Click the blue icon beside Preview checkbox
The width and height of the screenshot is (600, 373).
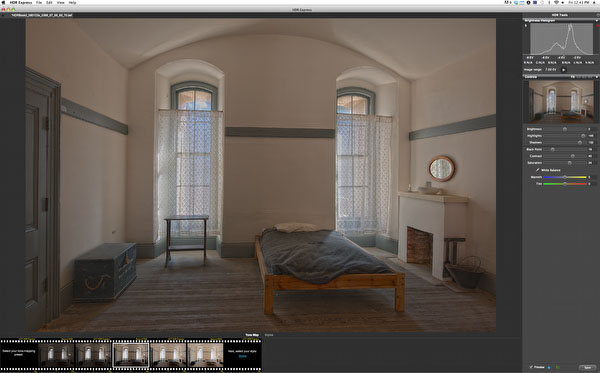549,367
